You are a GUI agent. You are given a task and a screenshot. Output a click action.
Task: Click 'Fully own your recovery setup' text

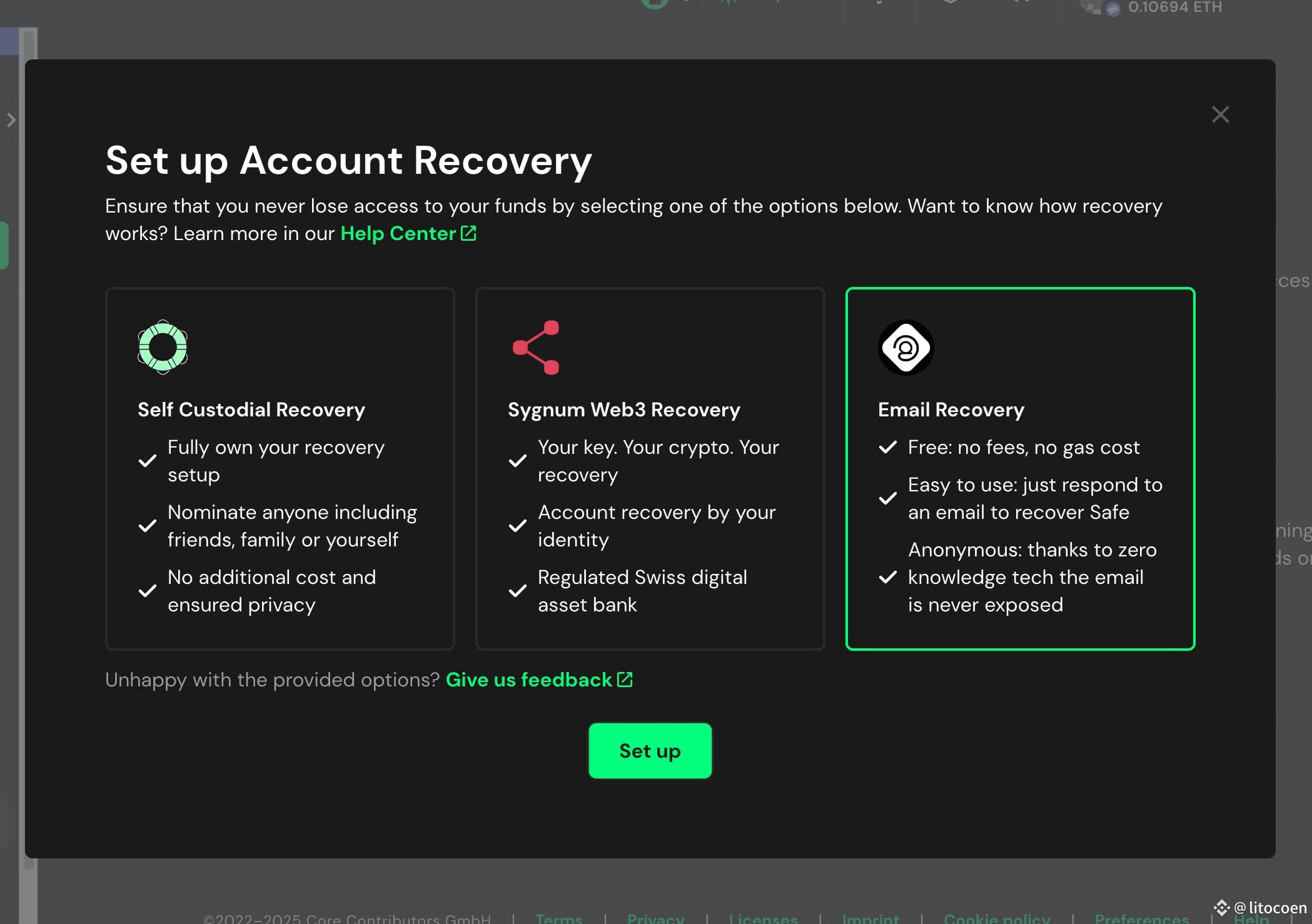(x=276, y=461)
